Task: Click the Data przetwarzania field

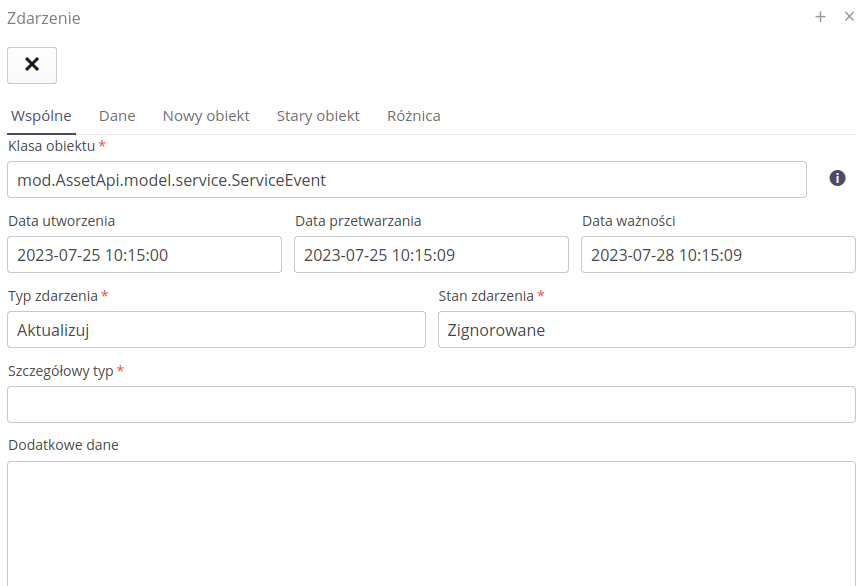Action: pyautogui.click(x=431, y=255)
